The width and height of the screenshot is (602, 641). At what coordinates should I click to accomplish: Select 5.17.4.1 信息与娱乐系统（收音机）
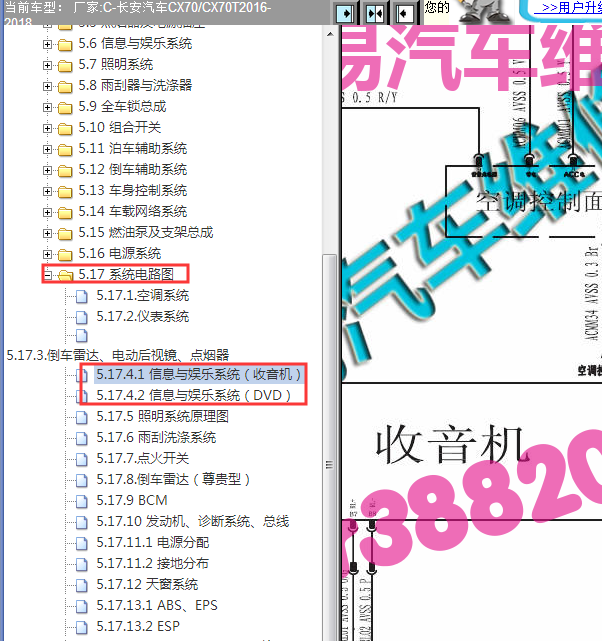199,374
